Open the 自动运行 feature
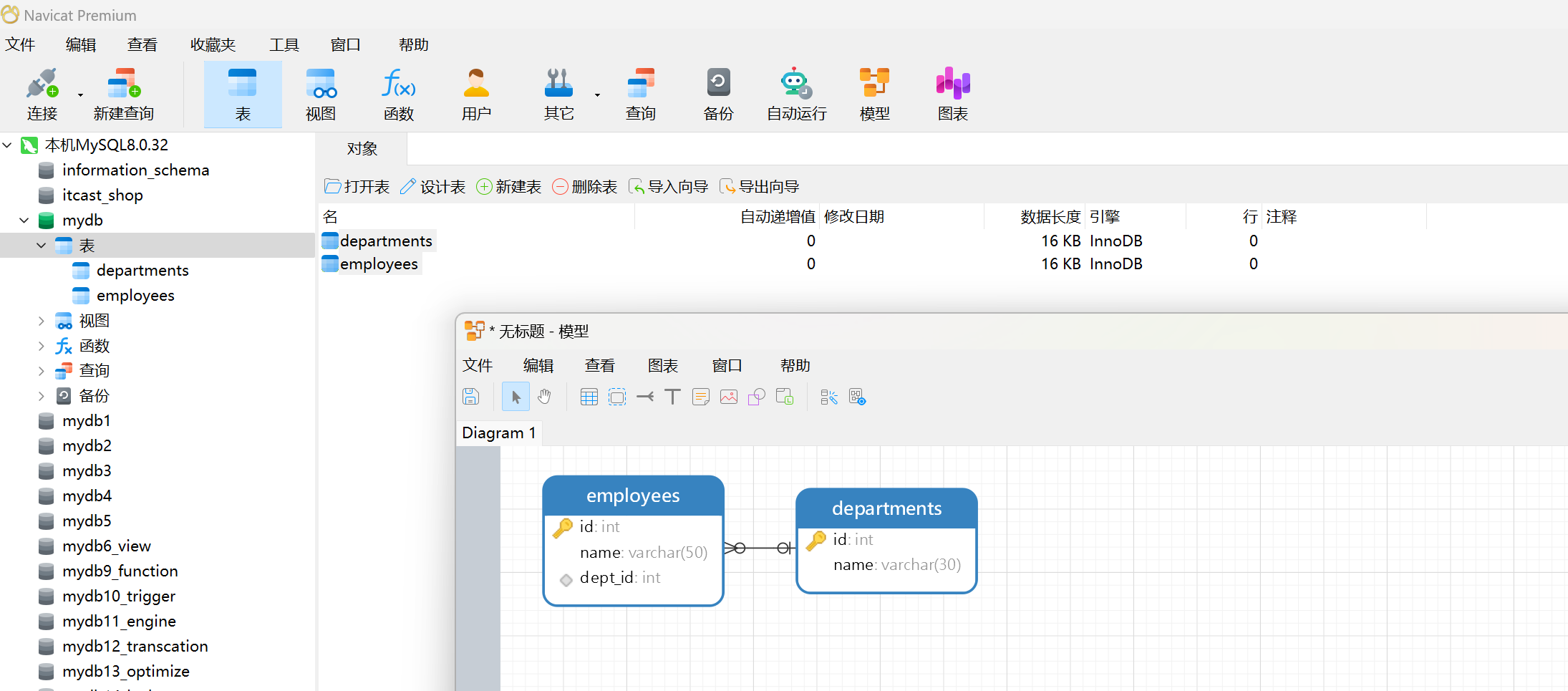Viewport: 1568px width, 691px height. 795,93
